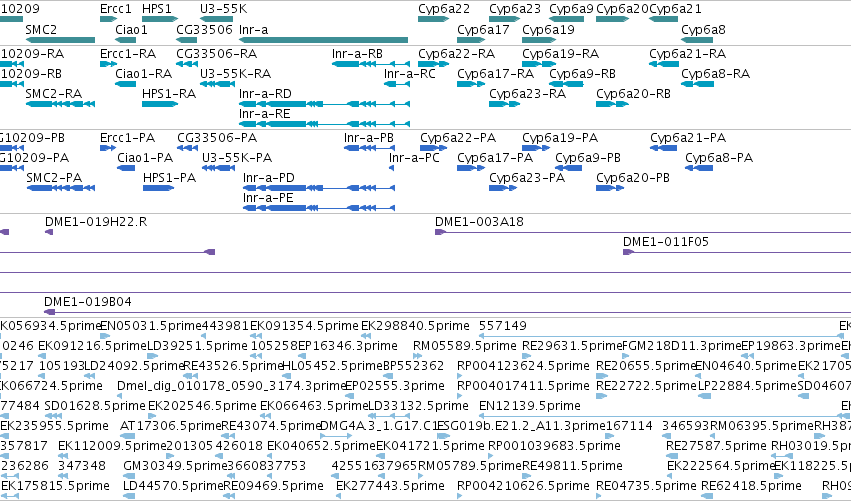851x501 pixels.
Task: Click BAC clone DME1-019B04 label
Action: point(88,301)
